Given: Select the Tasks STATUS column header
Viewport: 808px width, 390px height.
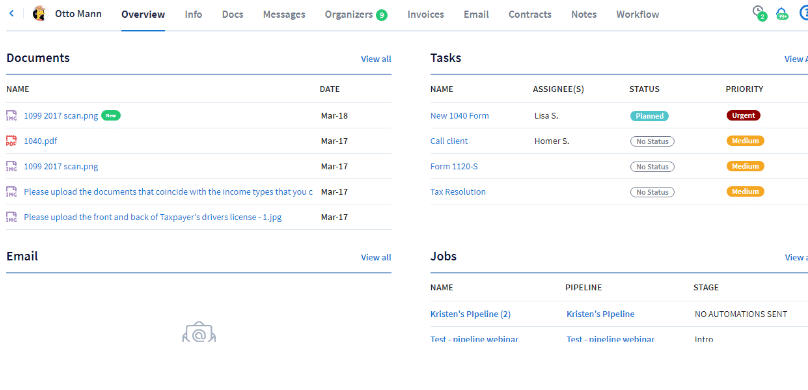Looking at the screenshot, I should pyautogui.click(x=644, y=89).
